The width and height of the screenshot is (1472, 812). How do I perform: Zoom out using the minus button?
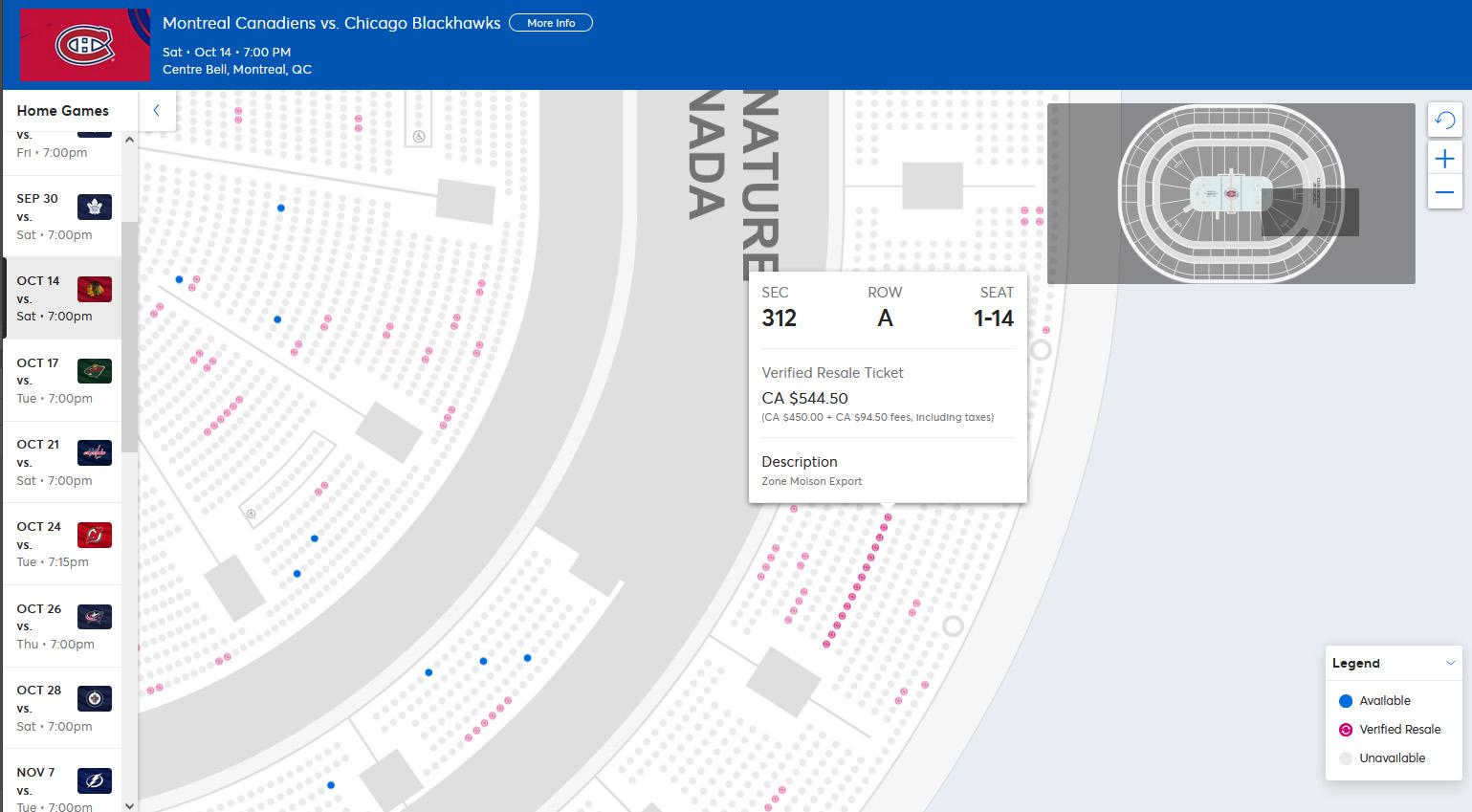[x=1444, y=192]
